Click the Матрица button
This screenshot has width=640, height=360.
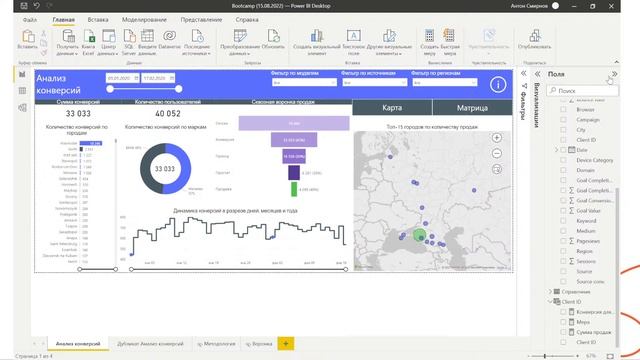pyautogui.click(x=472, y=108)
